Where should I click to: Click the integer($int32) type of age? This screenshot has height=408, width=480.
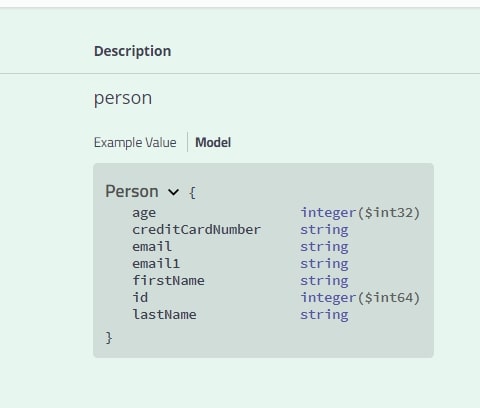click(360, 213)
